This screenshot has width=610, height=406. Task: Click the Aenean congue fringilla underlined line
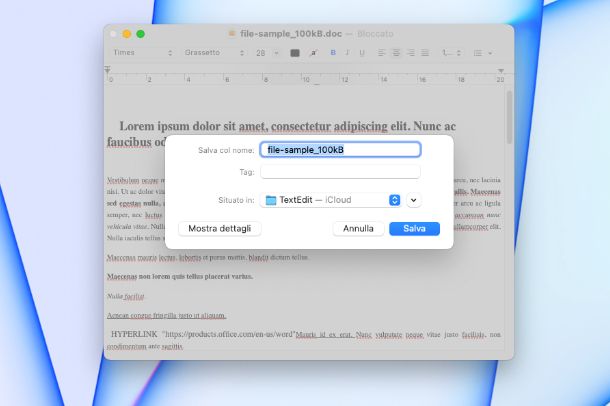[167, 315]
